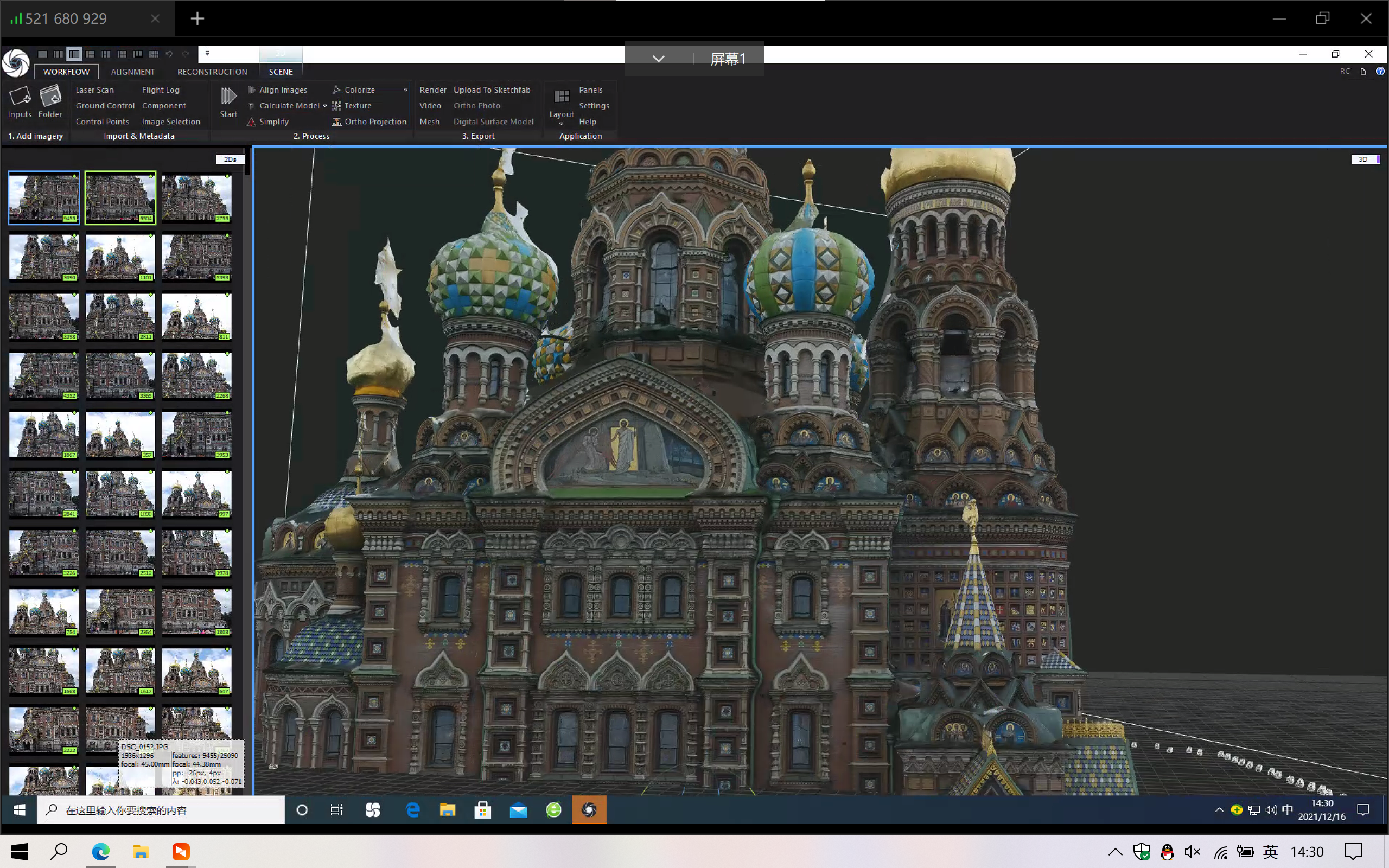This screenshot has height=868, width=1389.
Task: Switch to the ALIGNMENT tab
Action: (132, 72)
